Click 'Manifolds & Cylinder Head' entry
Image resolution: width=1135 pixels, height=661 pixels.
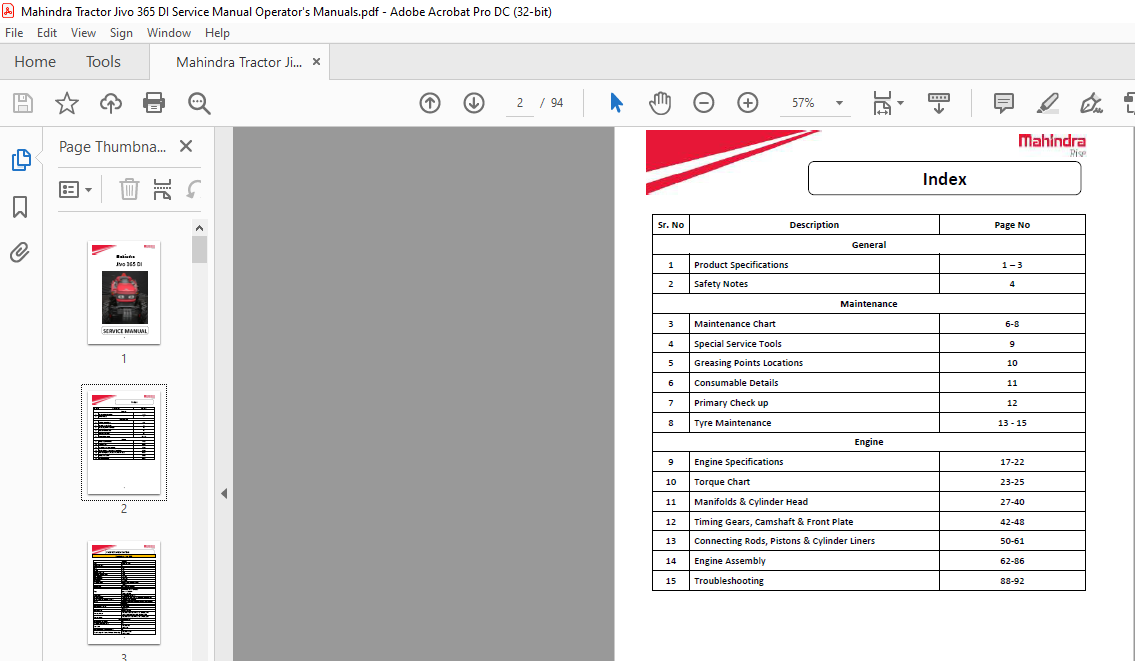[x=751, y=502]
